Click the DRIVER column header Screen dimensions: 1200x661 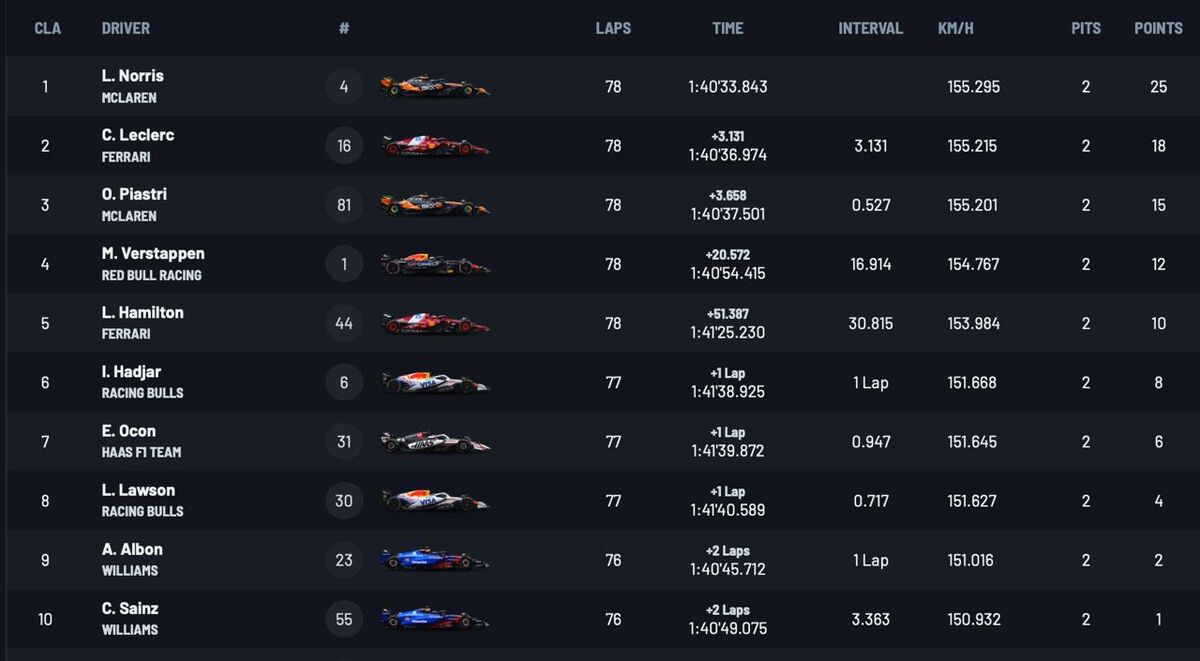click(126, 28)
